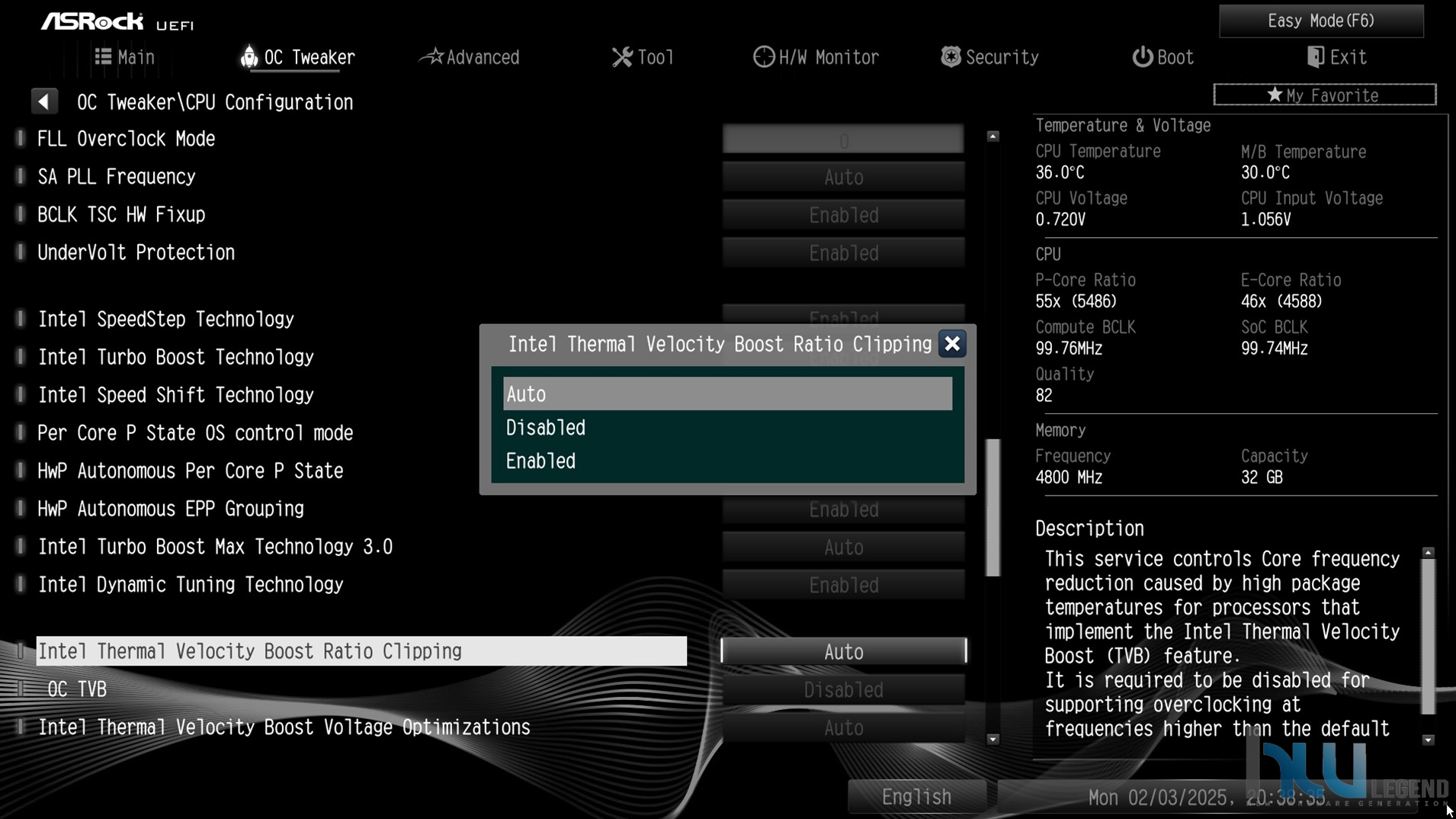Open TVB Voltage Optimizations Auto dropdown
Screen dimensions: 1456x819
[x=843, y=727]
